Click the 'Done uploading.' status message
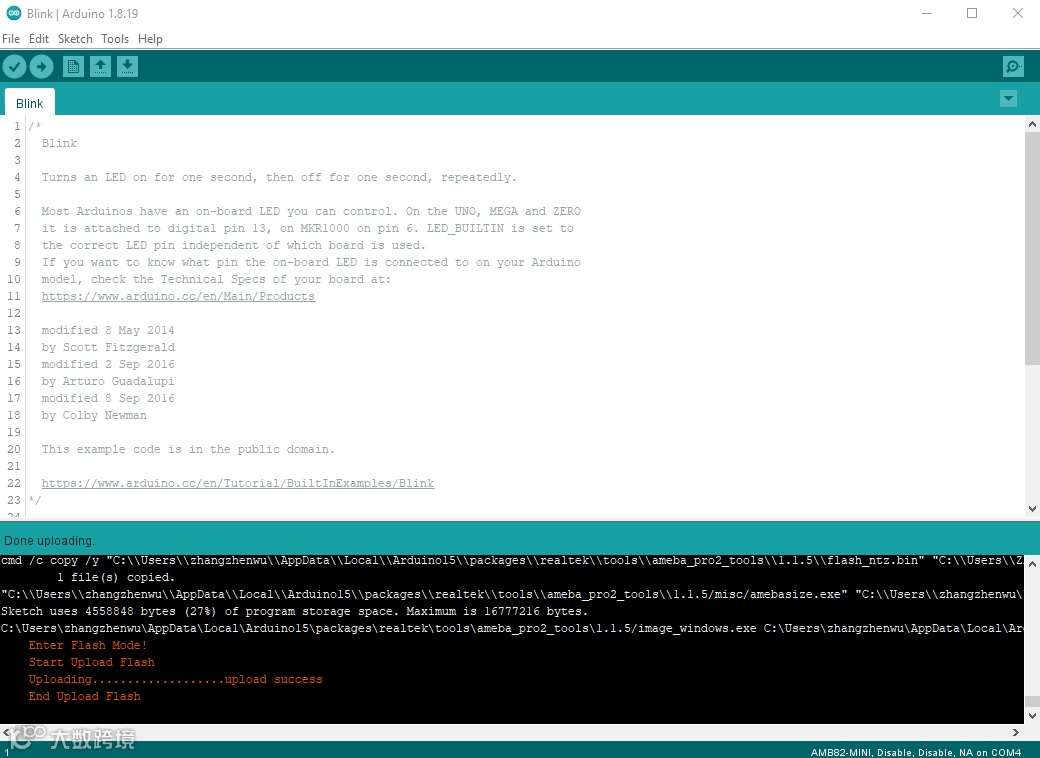The width and height of the screenshot is (1040, 758). point(49,540)
